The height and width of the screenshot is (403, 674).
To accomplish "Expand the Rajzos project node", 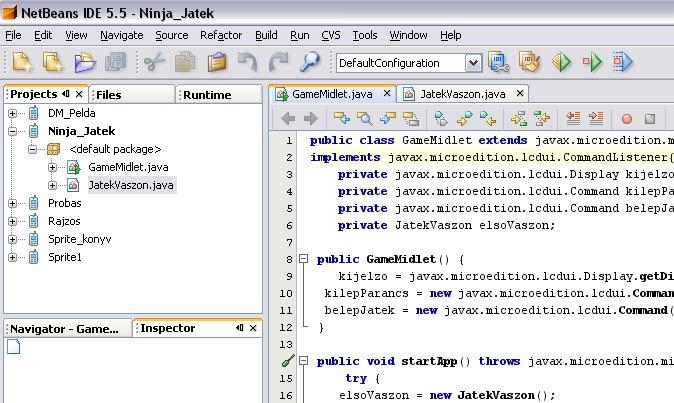I will 12,222.
